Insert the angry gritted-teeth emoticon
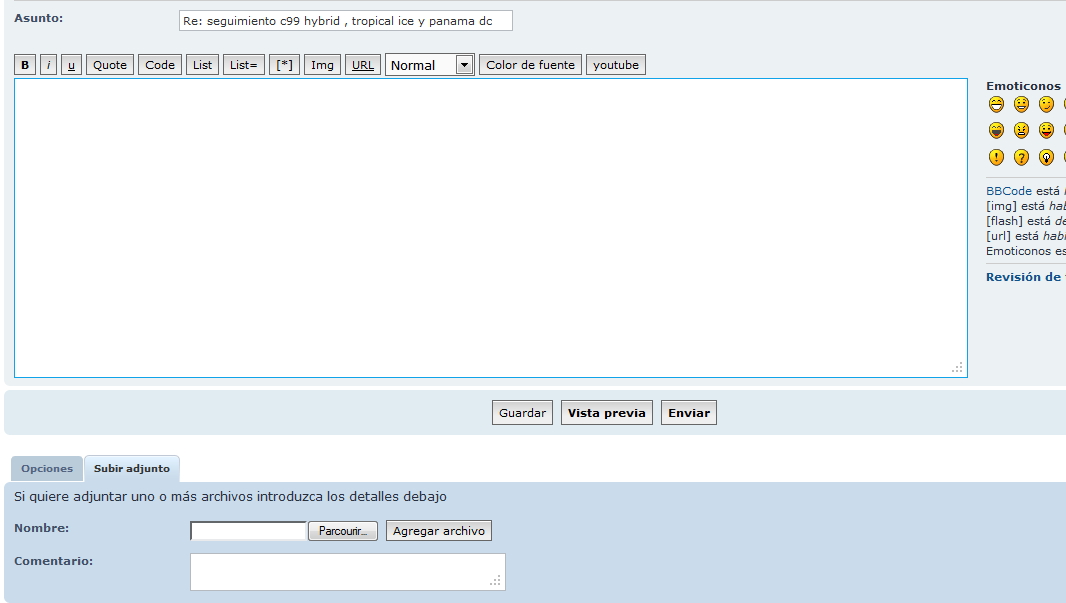The height and width of the screenshot is (603, 1066). [1021, 130]
